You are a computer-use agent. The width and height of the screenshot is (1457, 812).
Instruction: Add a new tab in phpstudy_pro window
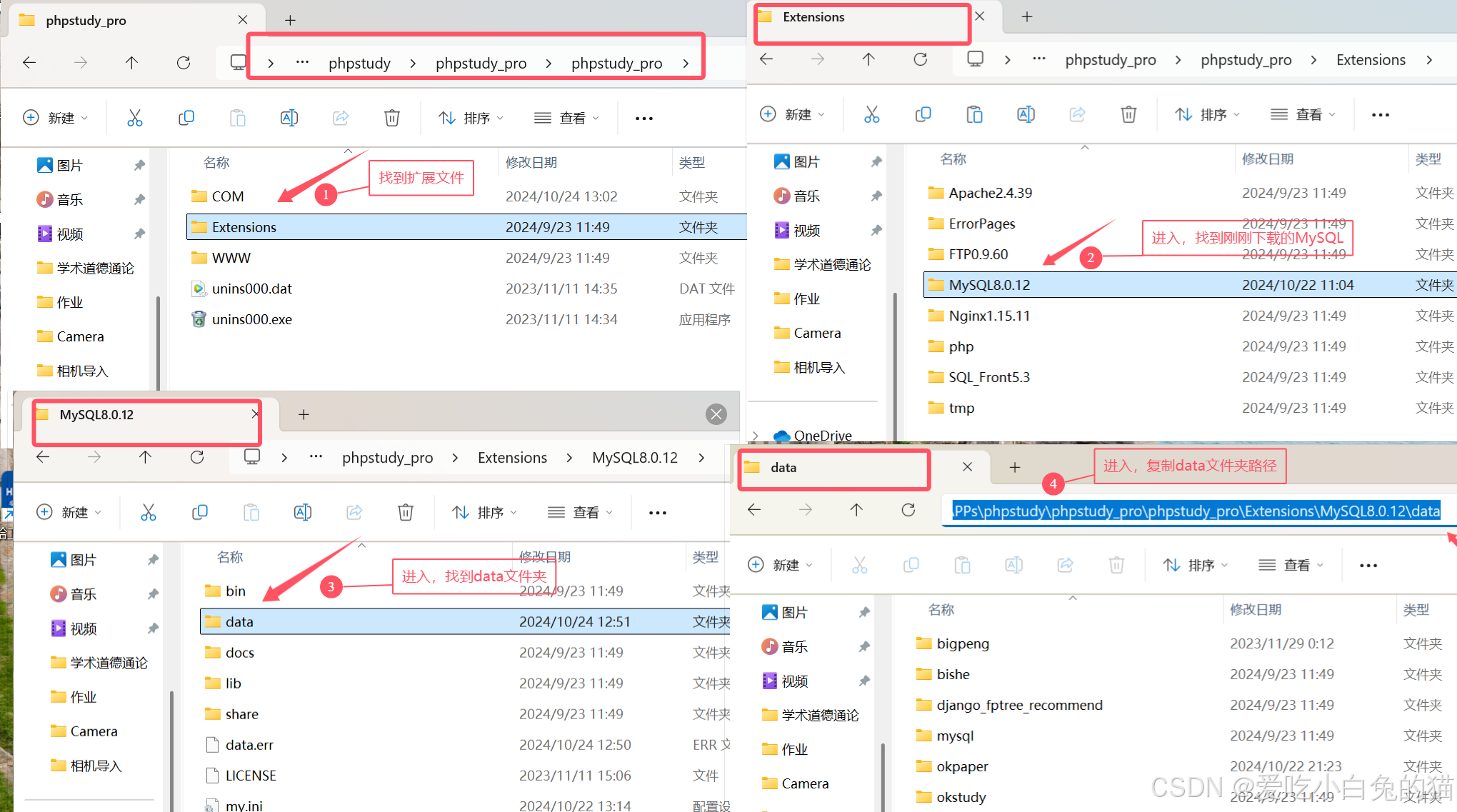(290, 20)
